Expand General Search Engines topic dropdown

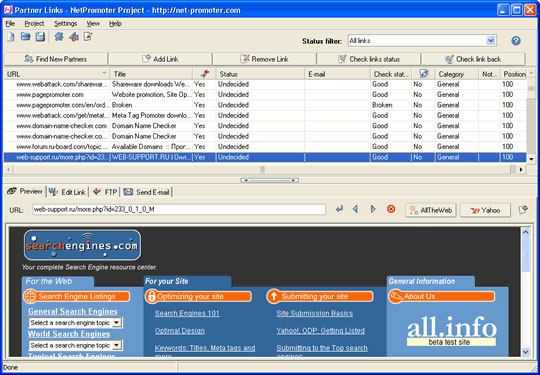pos(118,323)
